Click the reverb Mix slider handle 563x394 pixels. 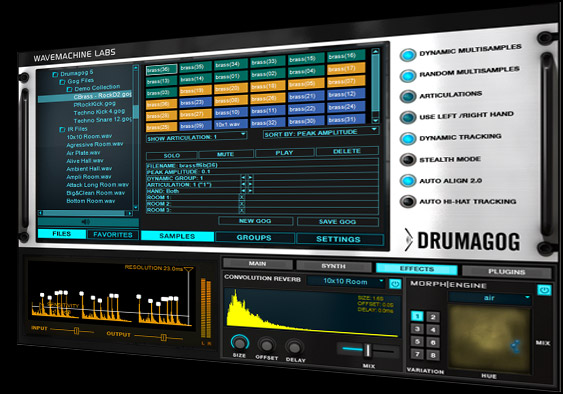click(x=368, y=350)
